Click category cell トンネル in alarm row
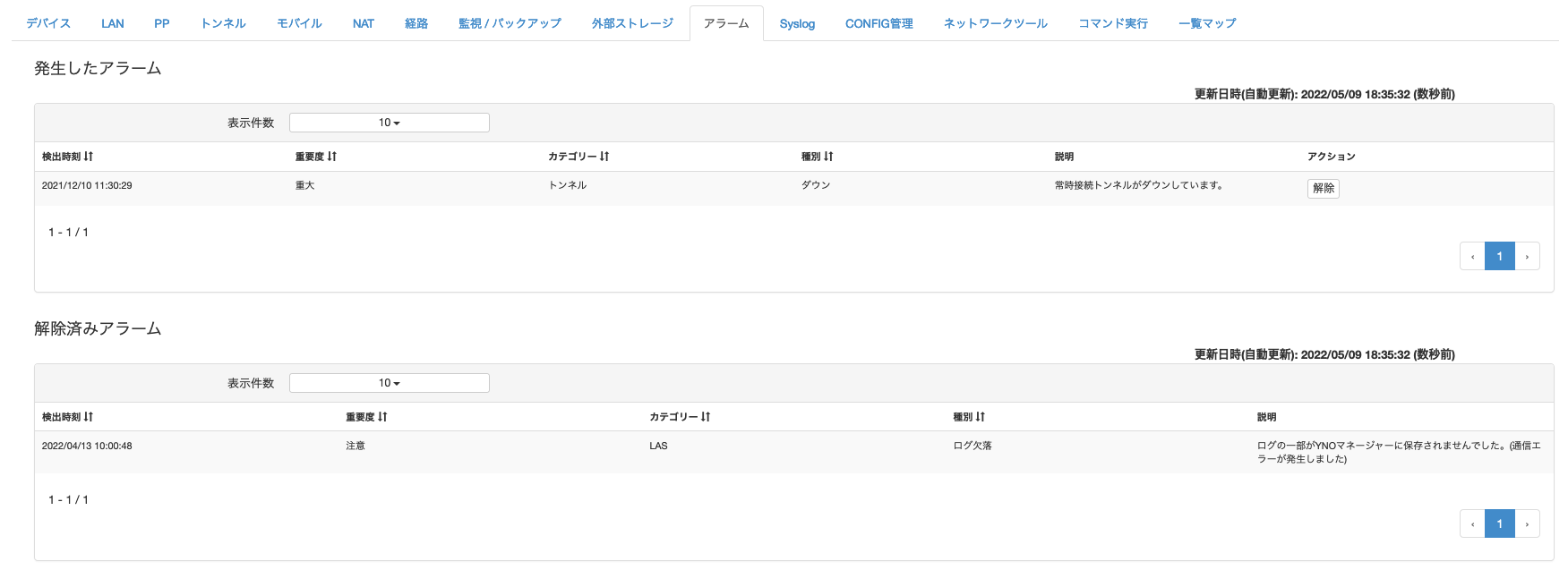Viewport: 1568px width, 587px height. 568,185
